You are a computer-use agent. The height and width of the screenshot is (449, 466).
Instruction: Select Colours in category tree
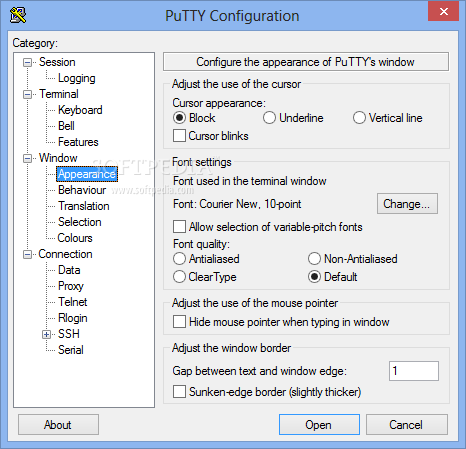(x=75, y=238)
